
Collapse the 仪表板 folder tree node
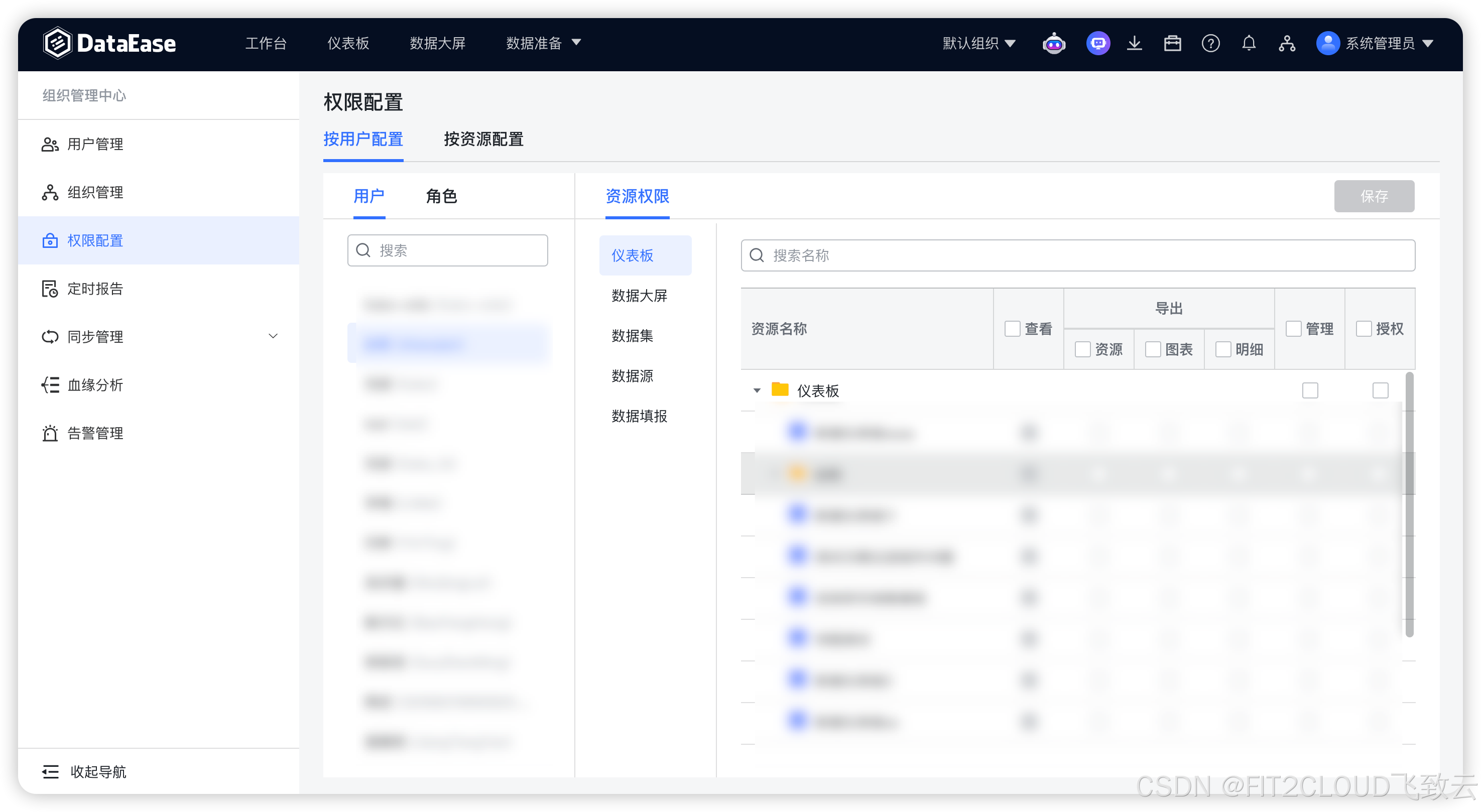(x=757, y=391)
